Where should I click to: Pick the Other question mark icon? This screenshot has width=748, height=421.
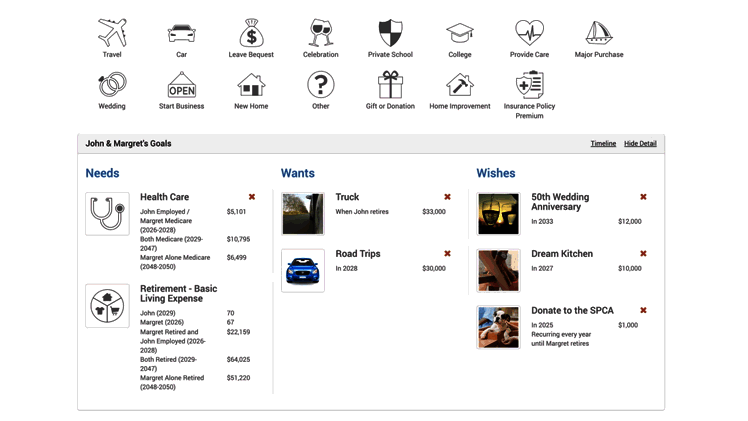click(x=321, y=84)
